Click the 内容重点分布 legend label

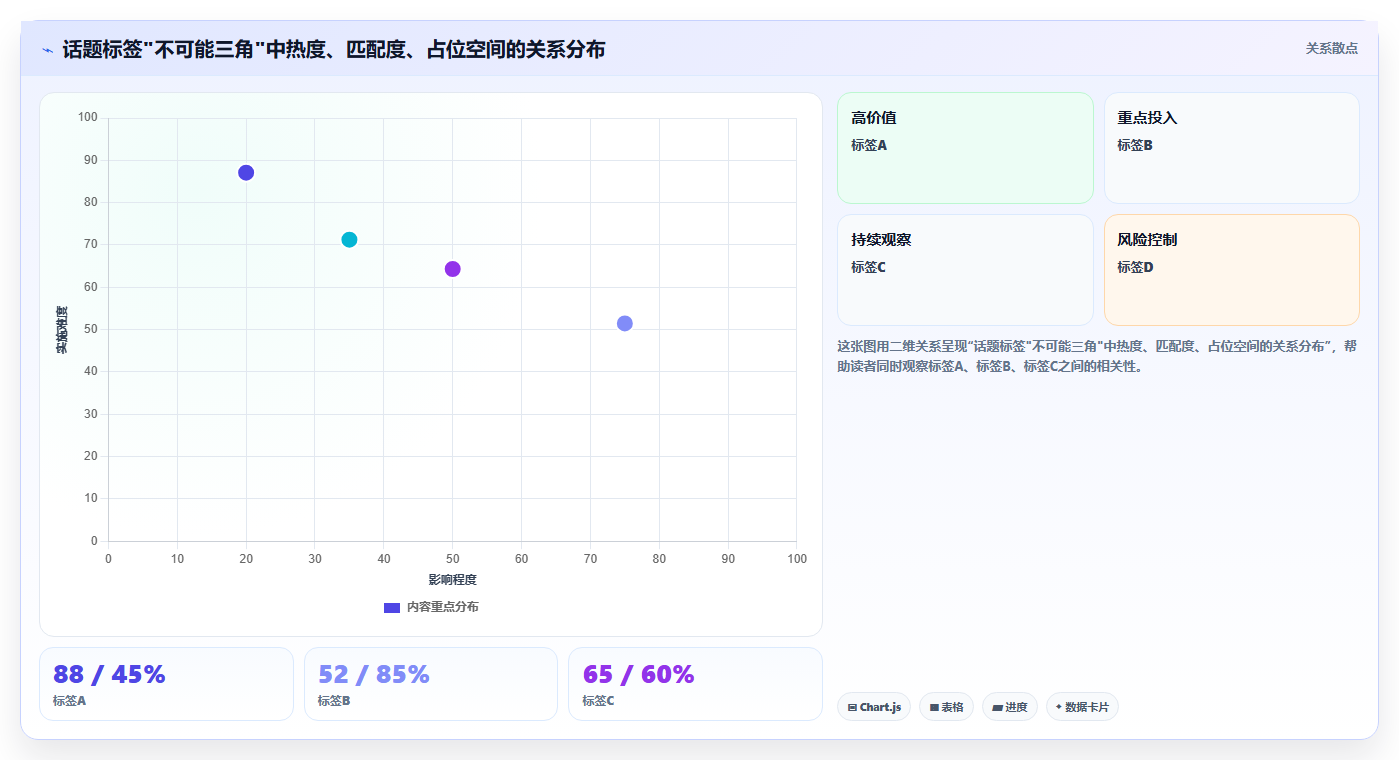point(442,607)
